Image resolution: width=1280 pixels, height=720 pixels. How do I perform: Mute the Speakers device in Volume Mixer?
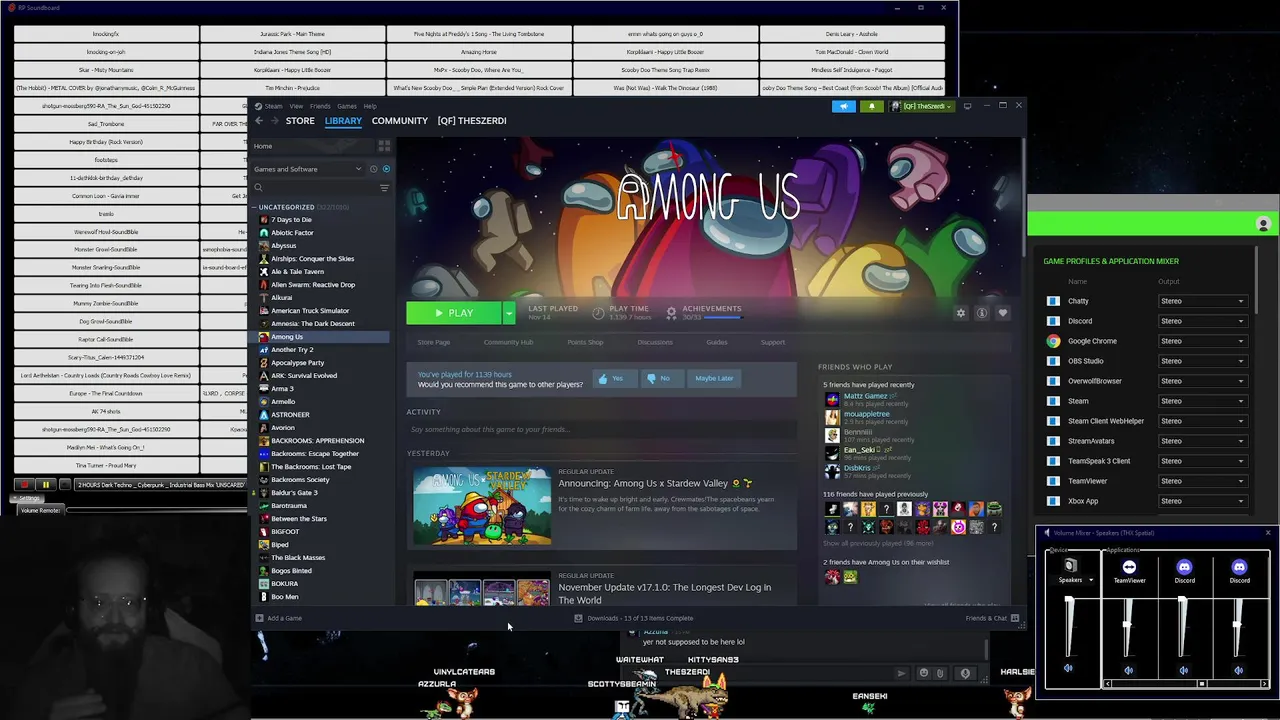pyautogui.click(x=1068, y=669)
